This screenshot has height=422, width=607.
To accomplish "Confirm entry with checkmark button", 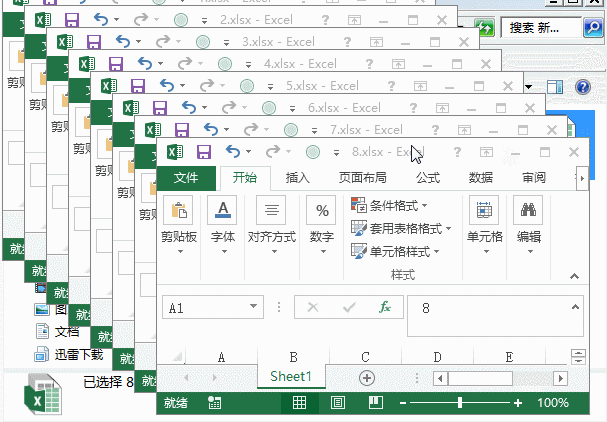I will (349, 307).
